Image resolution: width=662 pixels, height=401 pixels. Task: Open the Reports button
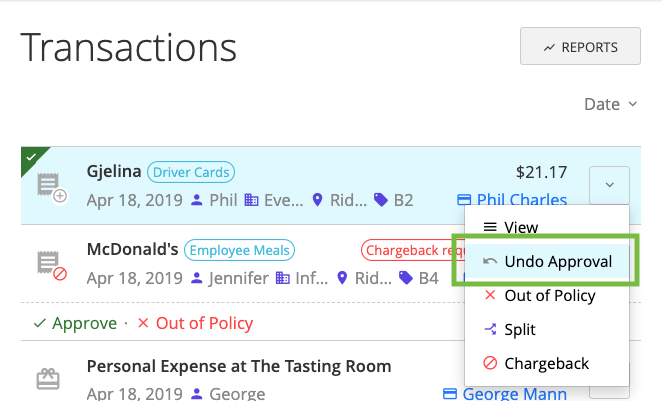[x=580, y=47]
